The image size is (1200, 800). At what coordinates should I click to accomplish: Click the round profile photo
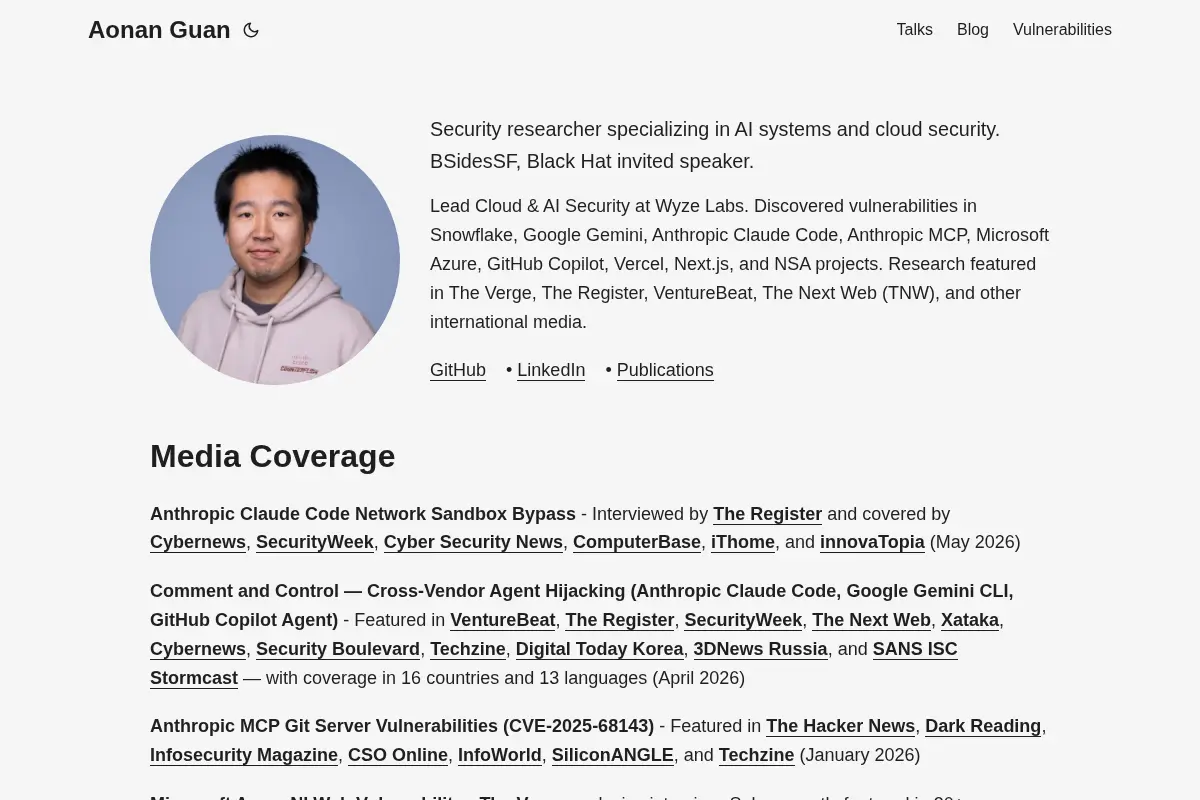275,260
